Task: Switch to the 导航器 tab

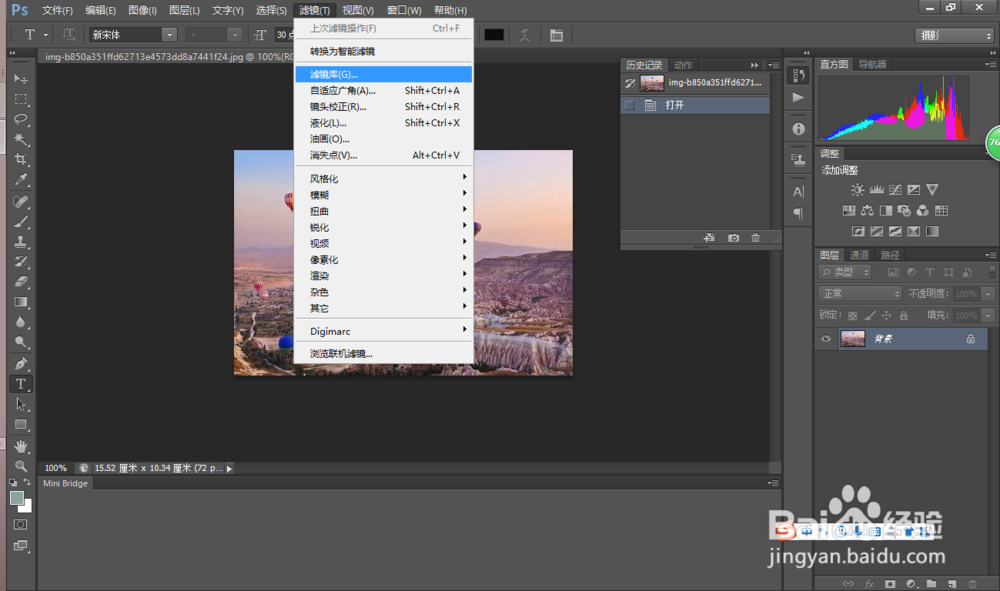Action: point(872,64)
